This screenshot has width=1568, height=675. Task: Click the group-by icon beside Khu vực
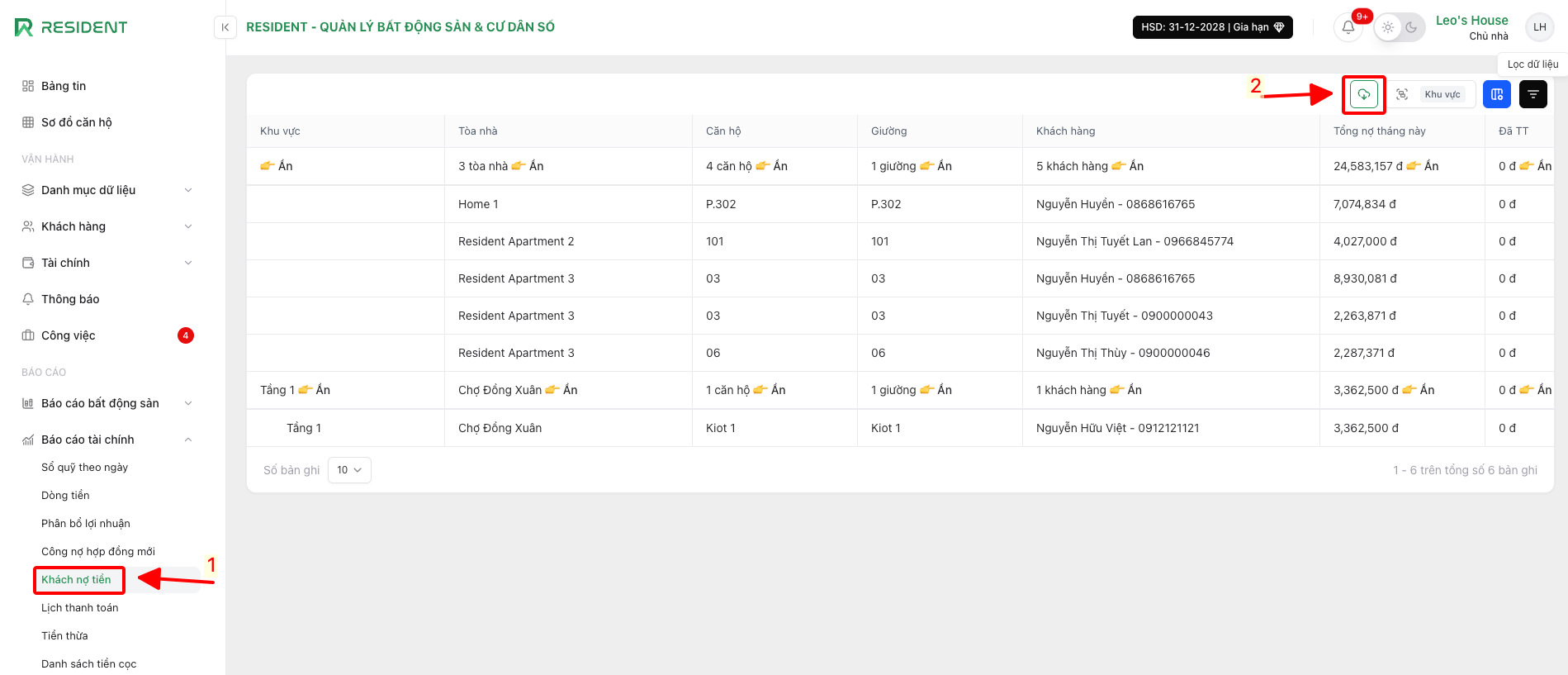1402,94
